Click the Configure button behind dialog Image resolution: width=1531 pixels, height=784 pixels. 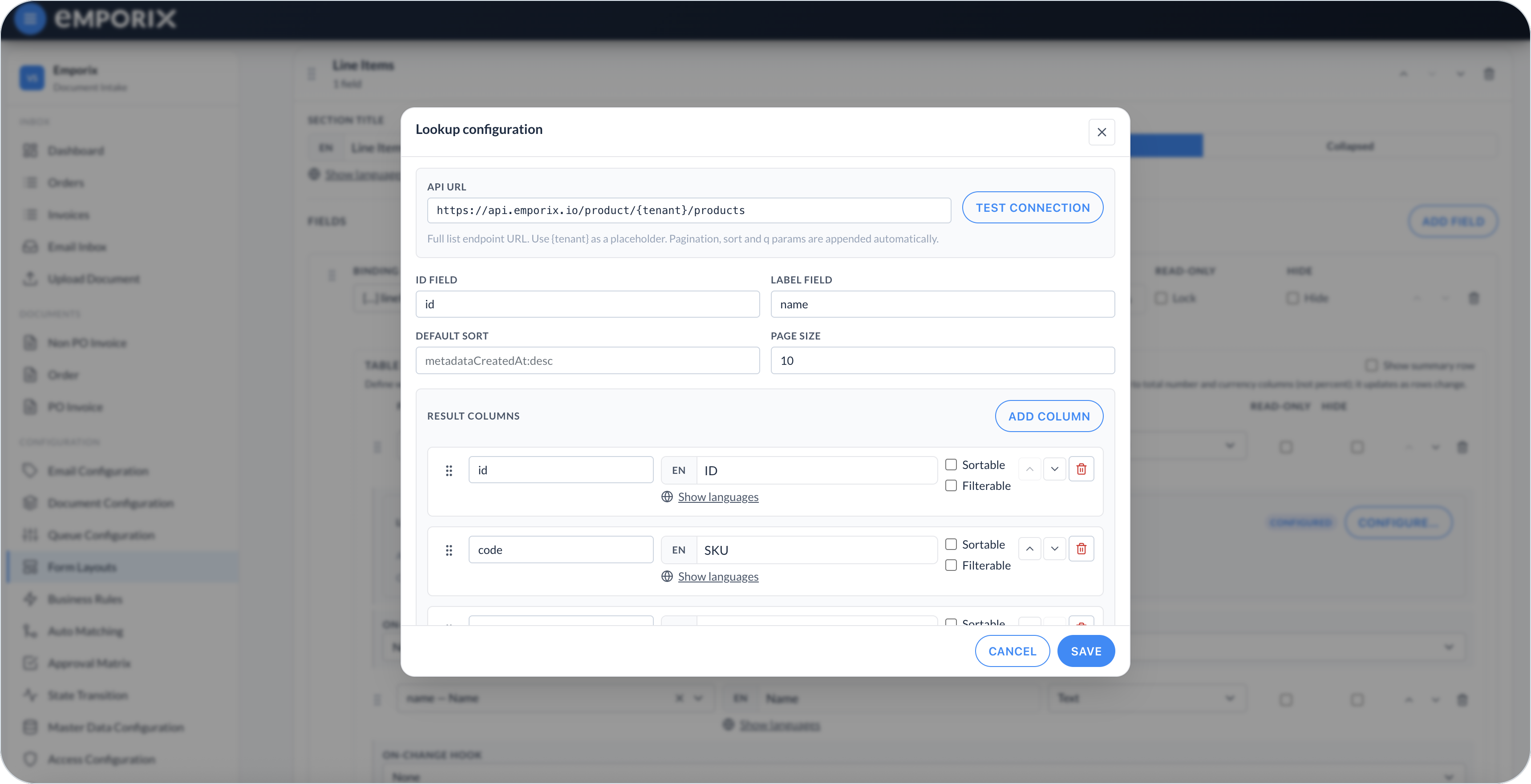pos(1398,523)
